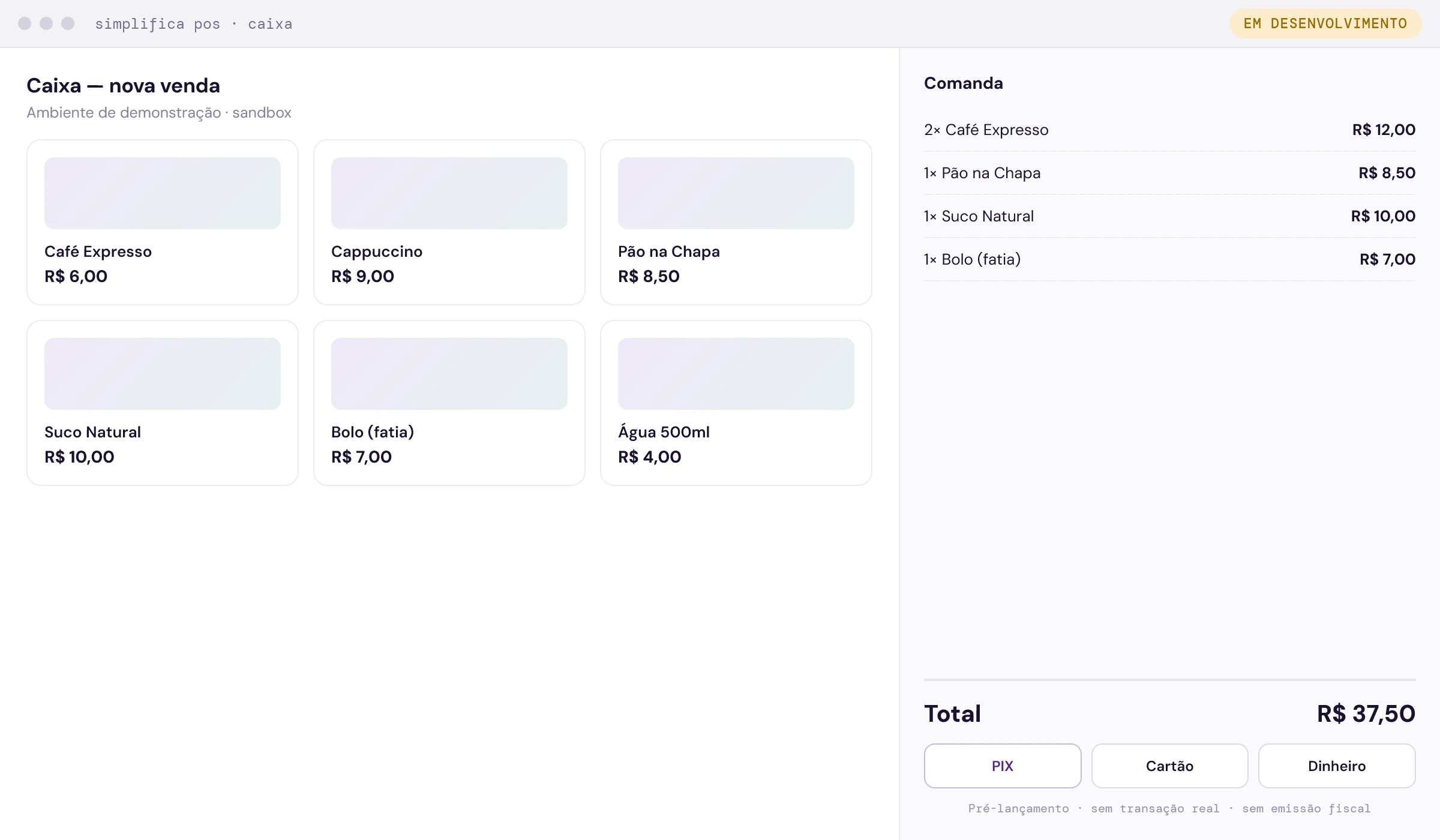Image resolution: width=1440 pixels, height=840 pixels.
Task: Pay with PIX
Action: click(x=1003, y=766)
